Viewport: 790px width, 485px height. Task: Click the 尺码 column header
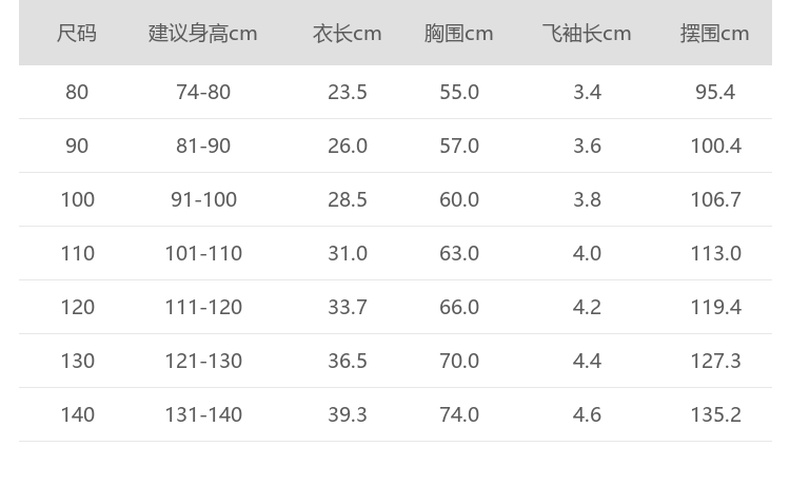pyautogui.click(x=77, y=33)
